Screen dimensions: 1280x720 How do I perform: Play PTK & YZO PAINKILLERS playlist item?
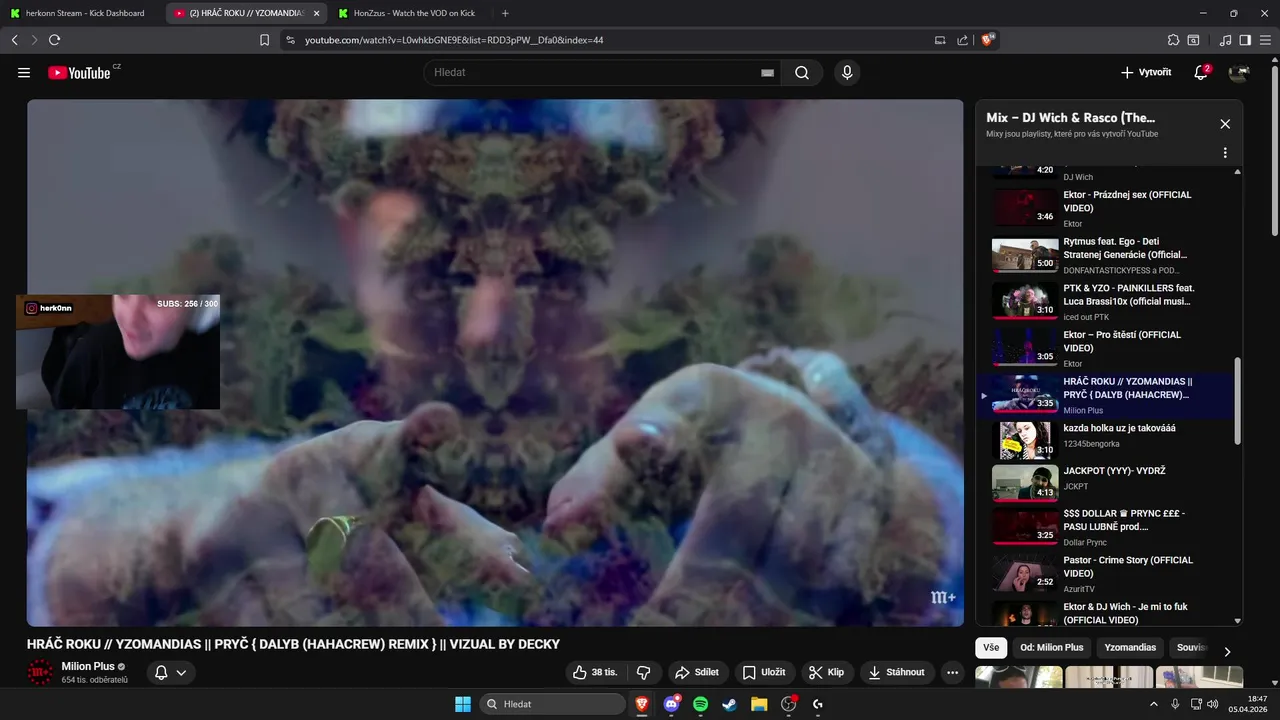coord(1108,302)
